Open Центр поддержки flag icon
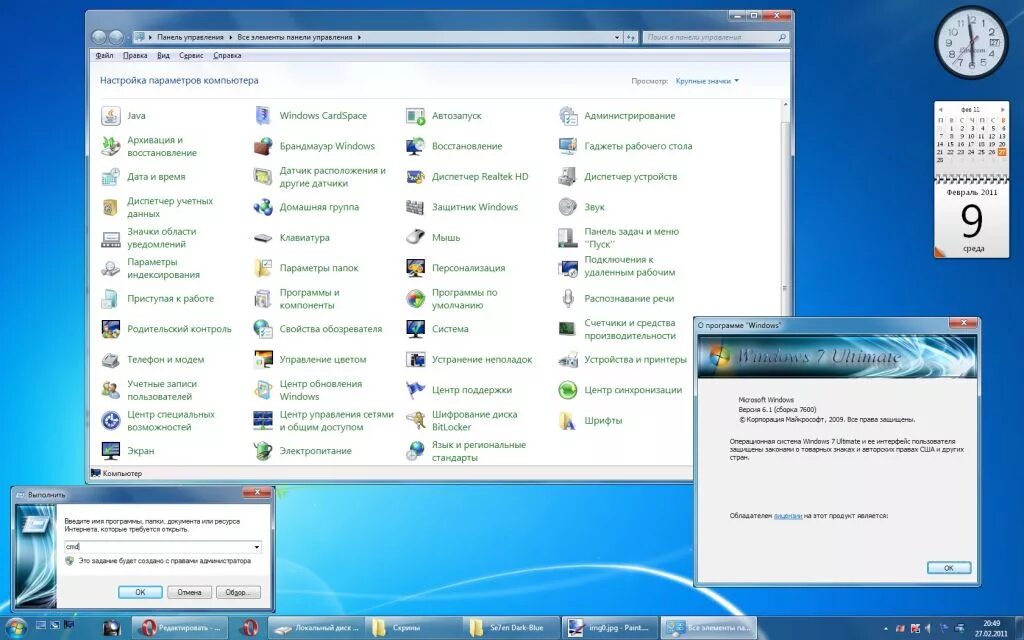1024x640 pixels. click(415, 390)
